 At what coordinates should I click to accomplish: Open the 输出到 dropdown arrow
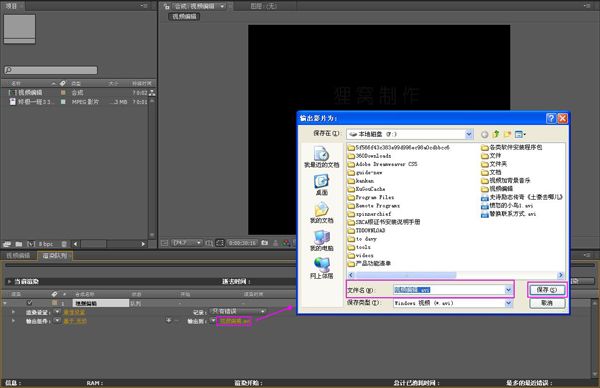pyautogui.click(x=213, y=321)
